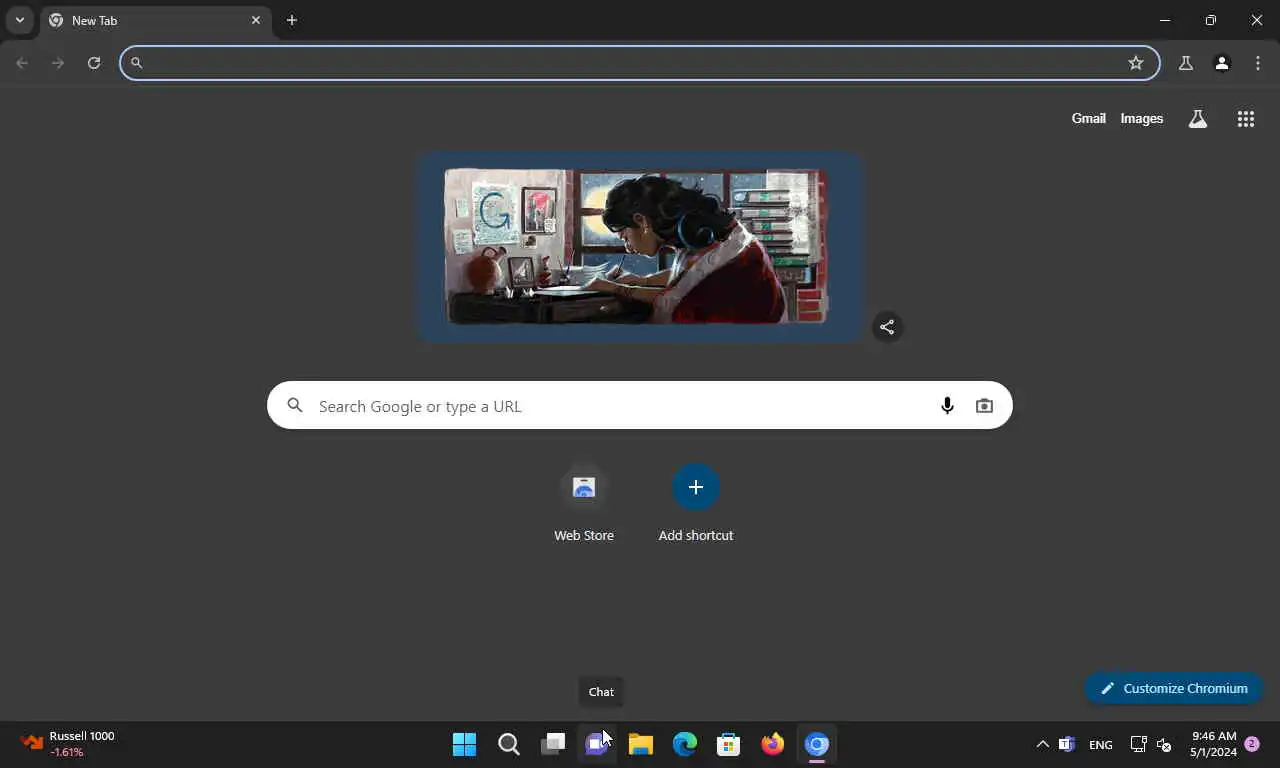Open the Web Store shortcut
Image resolution: width=1280 pixels, height=768 pixels.
584,503
